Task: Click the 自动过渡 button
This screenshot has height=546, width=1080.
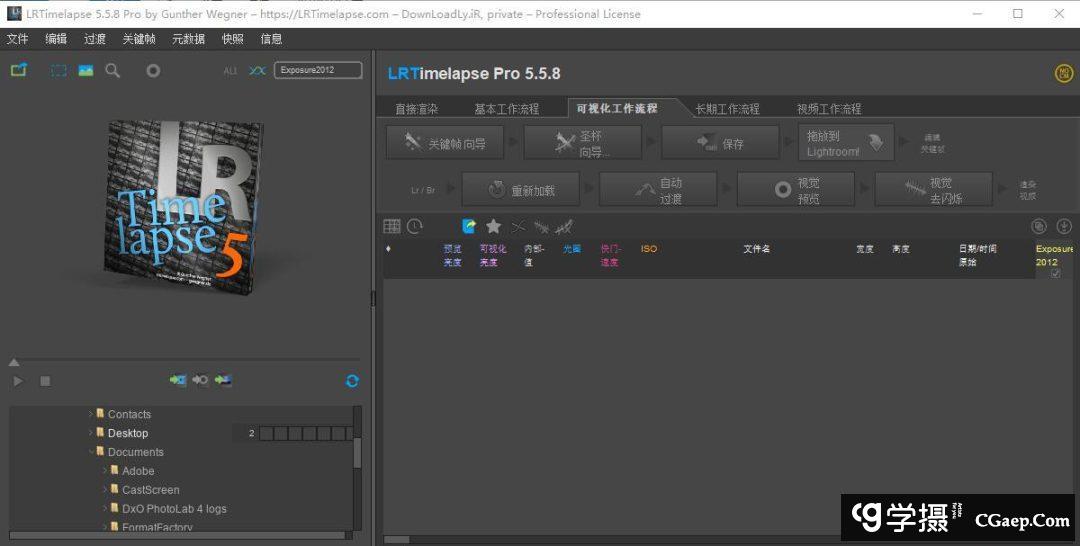Action: [658, 189]
